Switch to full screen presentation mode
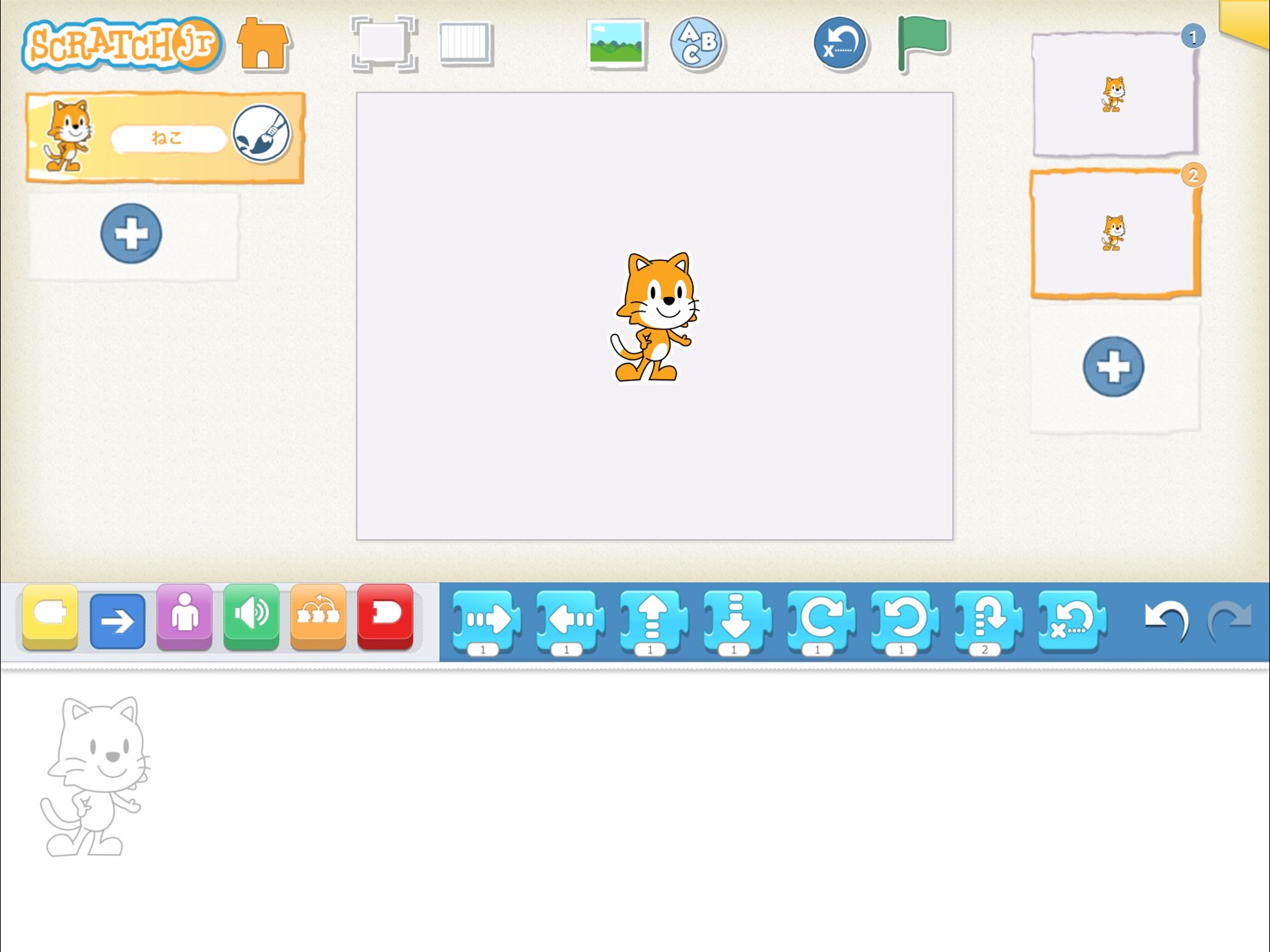This screenshot has height=952, width=1270. pyautogui.click(x=384, y=43)
